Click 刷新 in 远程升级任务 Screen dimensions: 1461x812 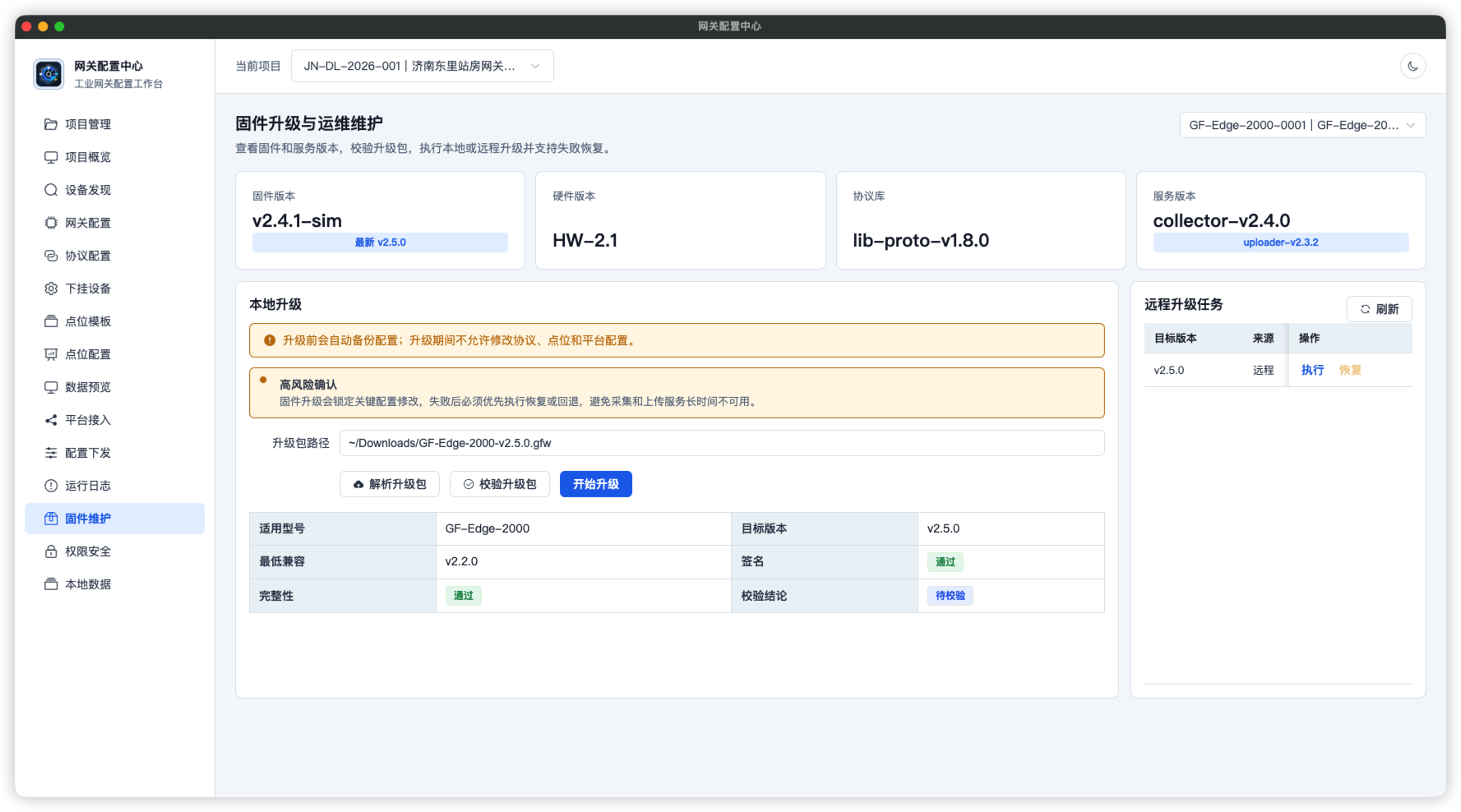click(1380, 309)
